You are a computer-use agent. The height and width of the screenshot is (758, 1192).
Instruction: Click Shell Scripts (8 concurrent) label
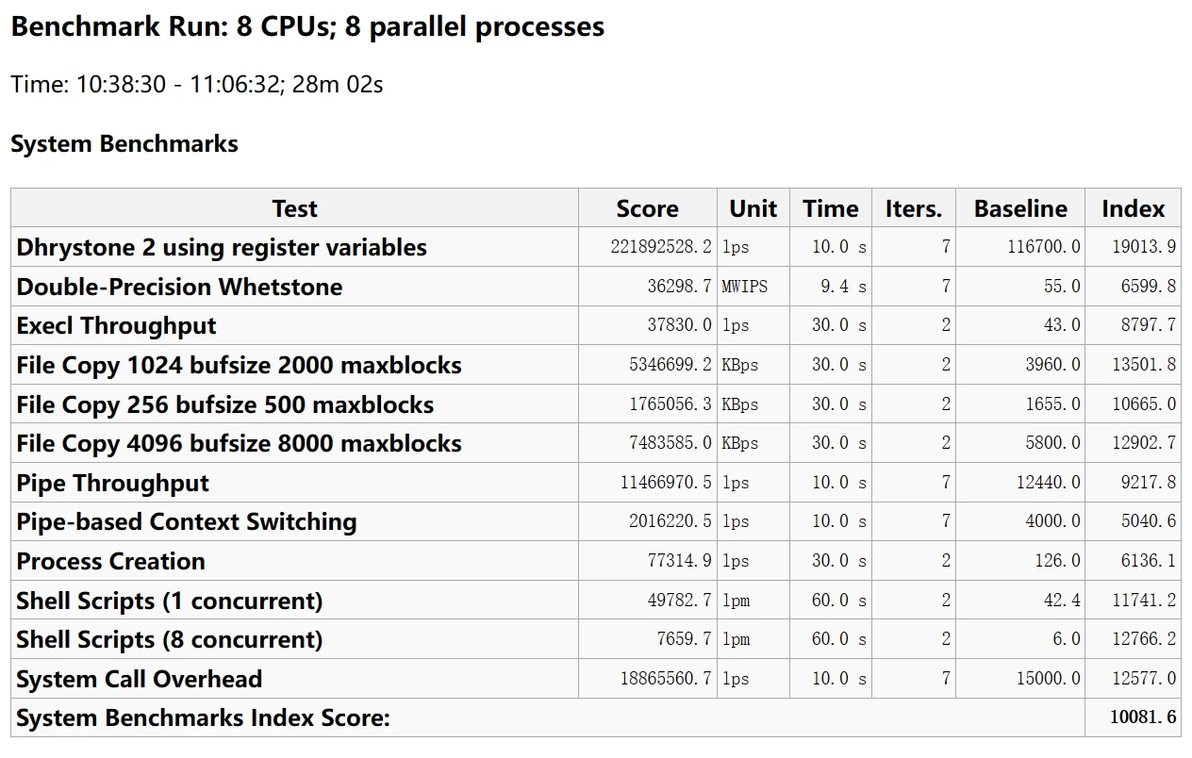[170, 640]
